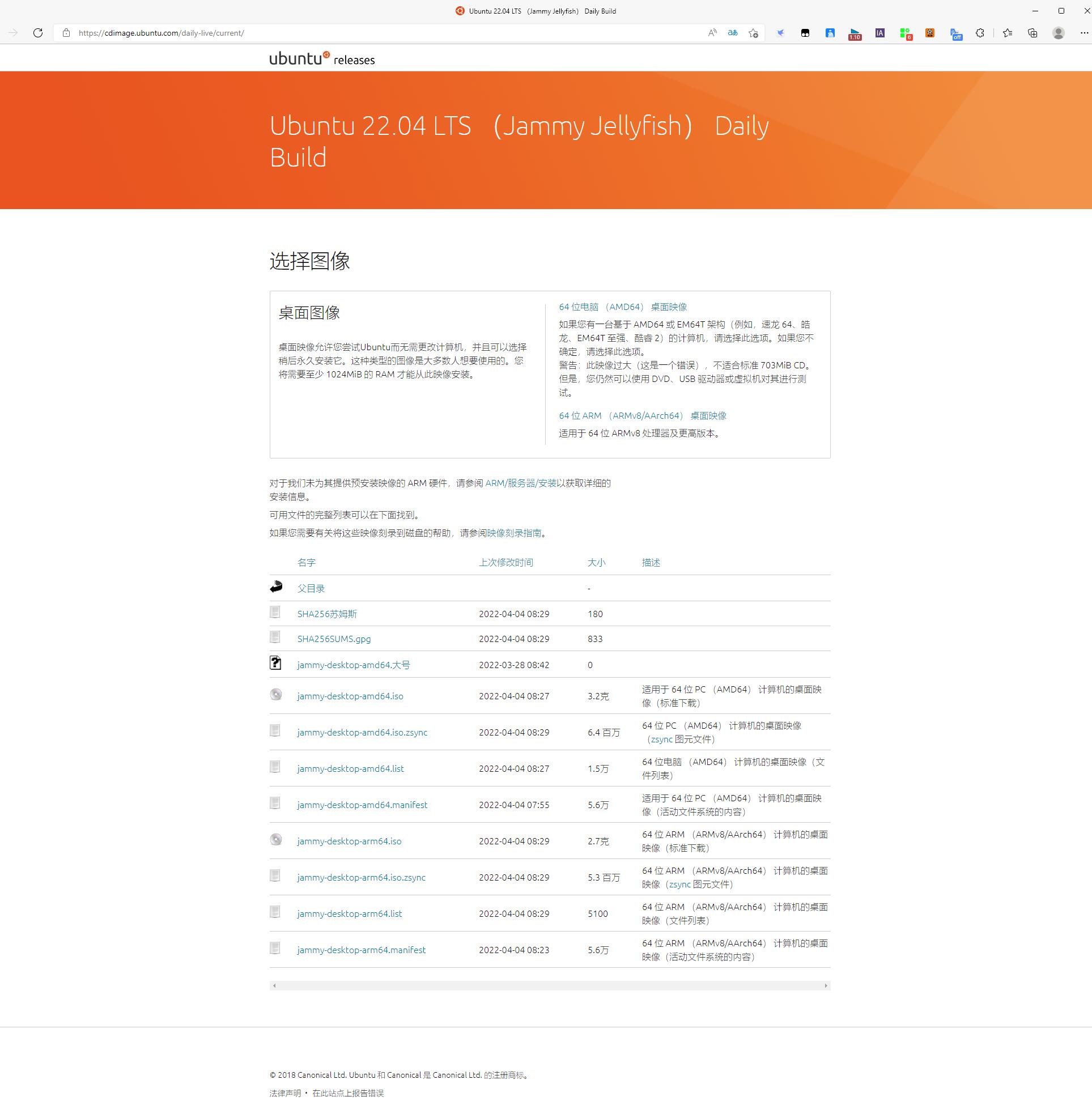This screenshot has height=1101, width=1092.
Task: Open the 在此站点上报告错误 footer link
Action: pos(348,1093)
